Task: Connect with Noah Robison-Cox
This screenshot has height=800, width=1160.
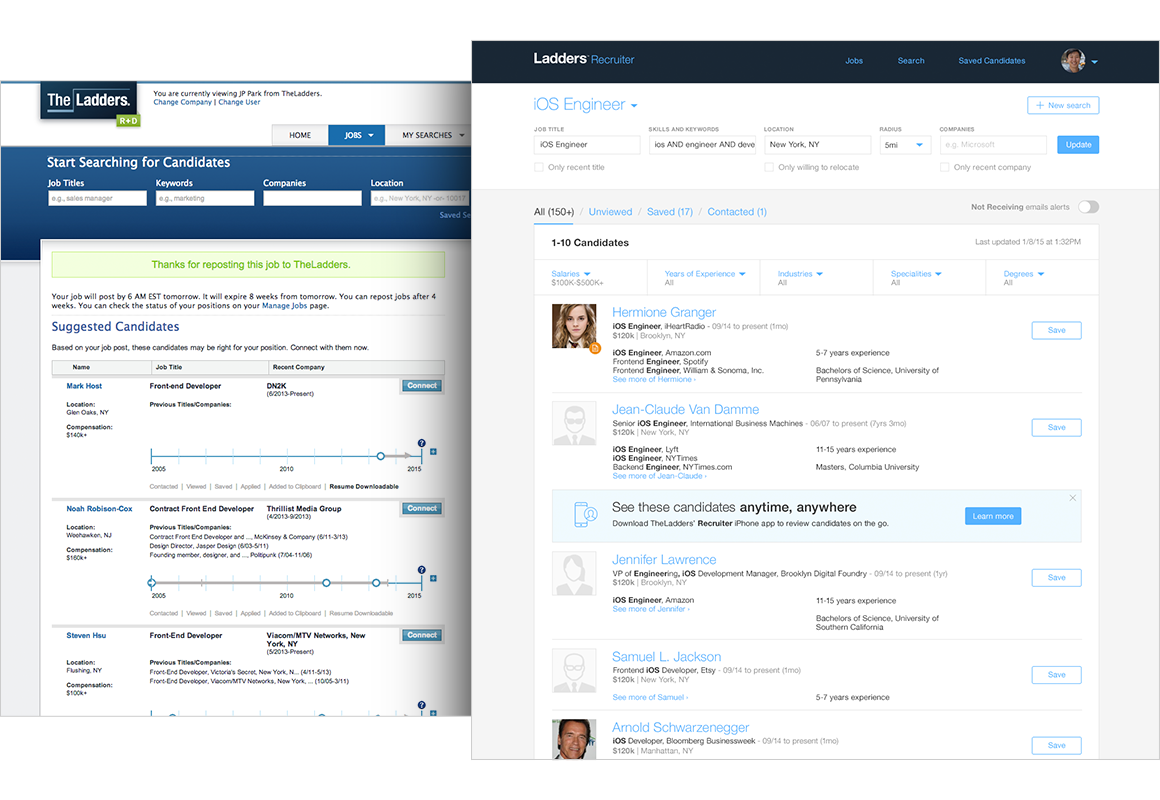Action: (x=422, y=508)
